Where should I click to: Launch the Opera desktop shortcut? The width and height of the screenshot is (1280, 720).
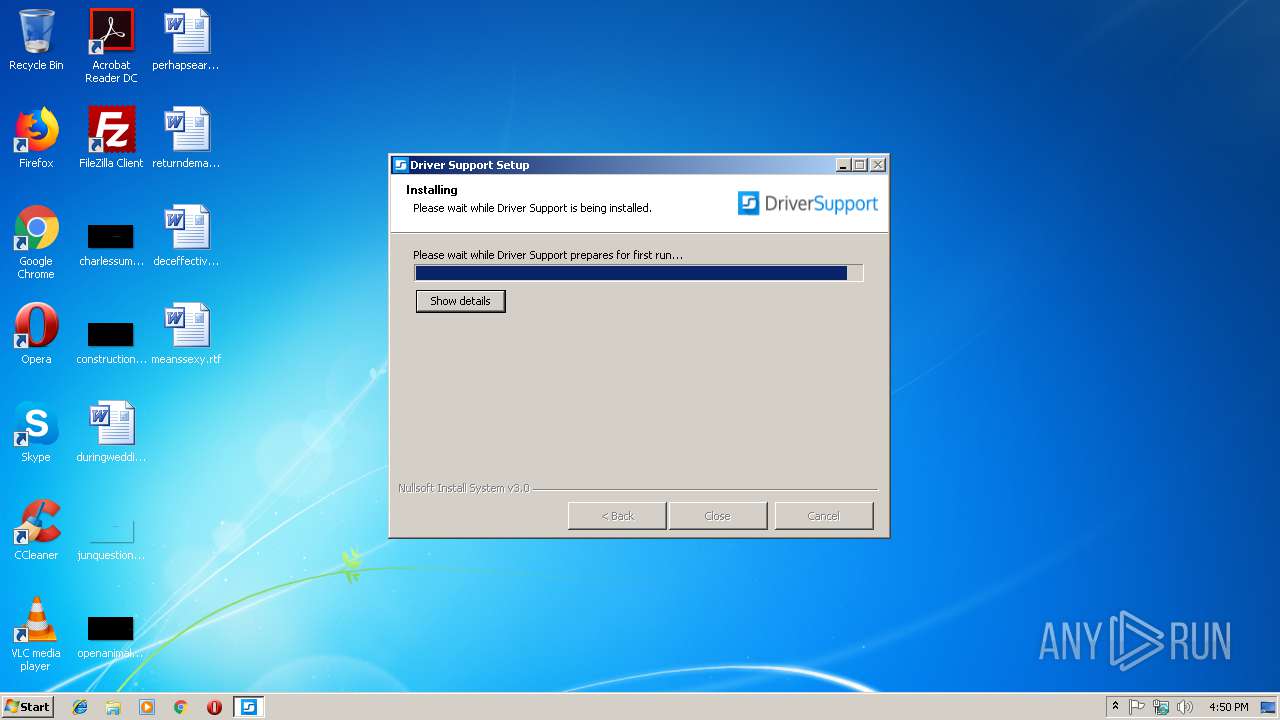point(36,334)
